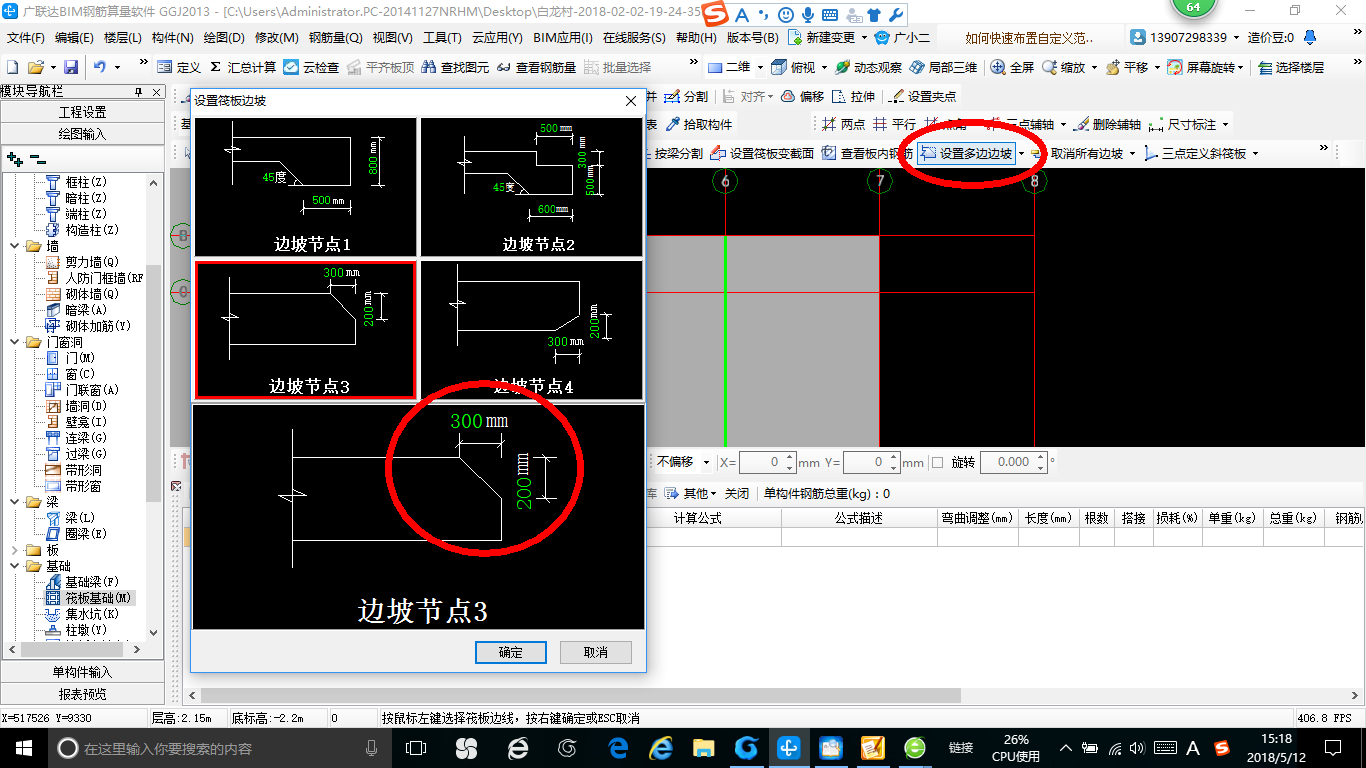Expand the 板 tree folder
Screen dimensions: 1366x768
pyautogui.click(x=14, y=550)
